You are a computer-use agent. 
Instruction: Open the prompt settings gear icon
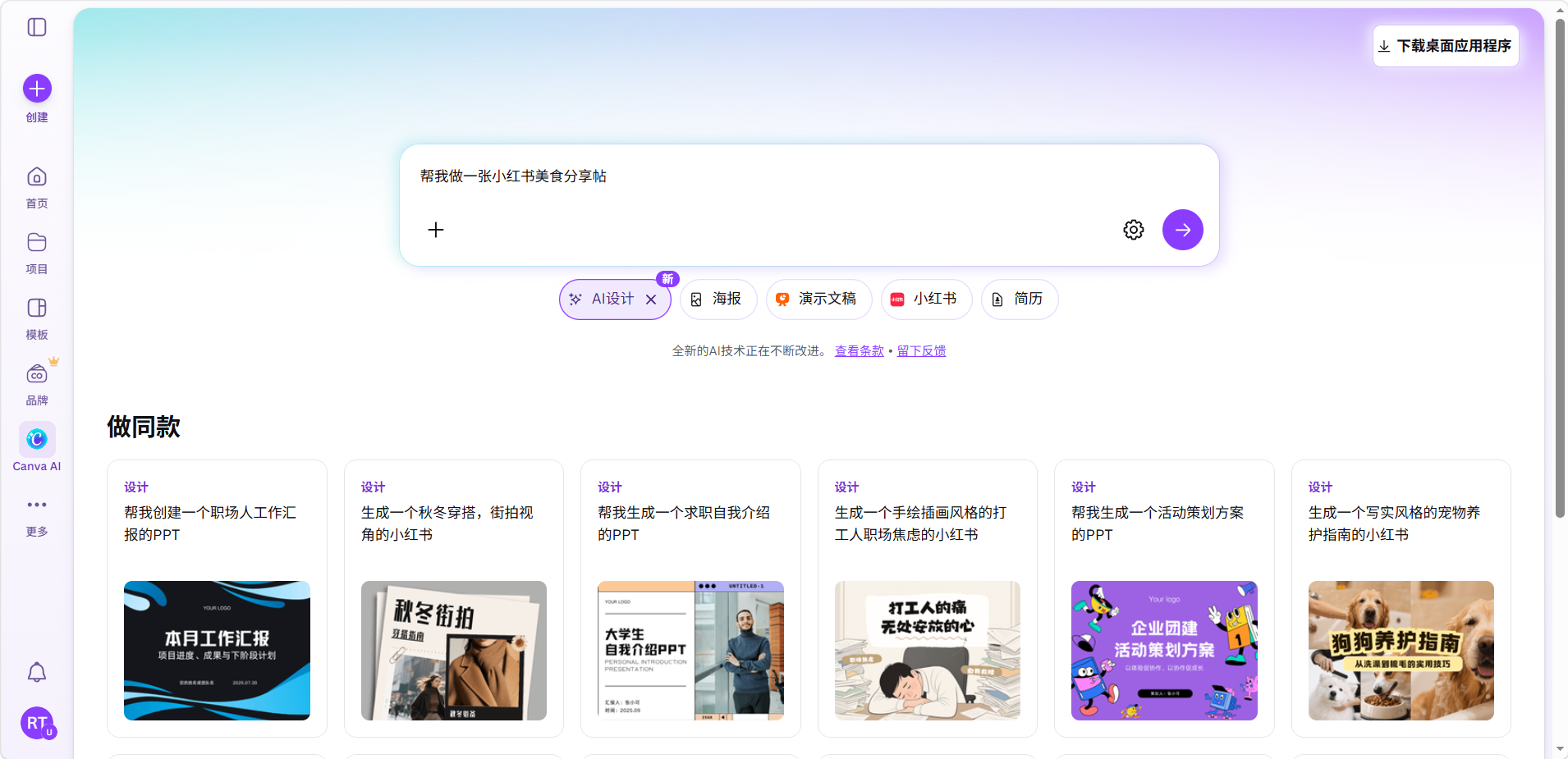point(1133,230)
